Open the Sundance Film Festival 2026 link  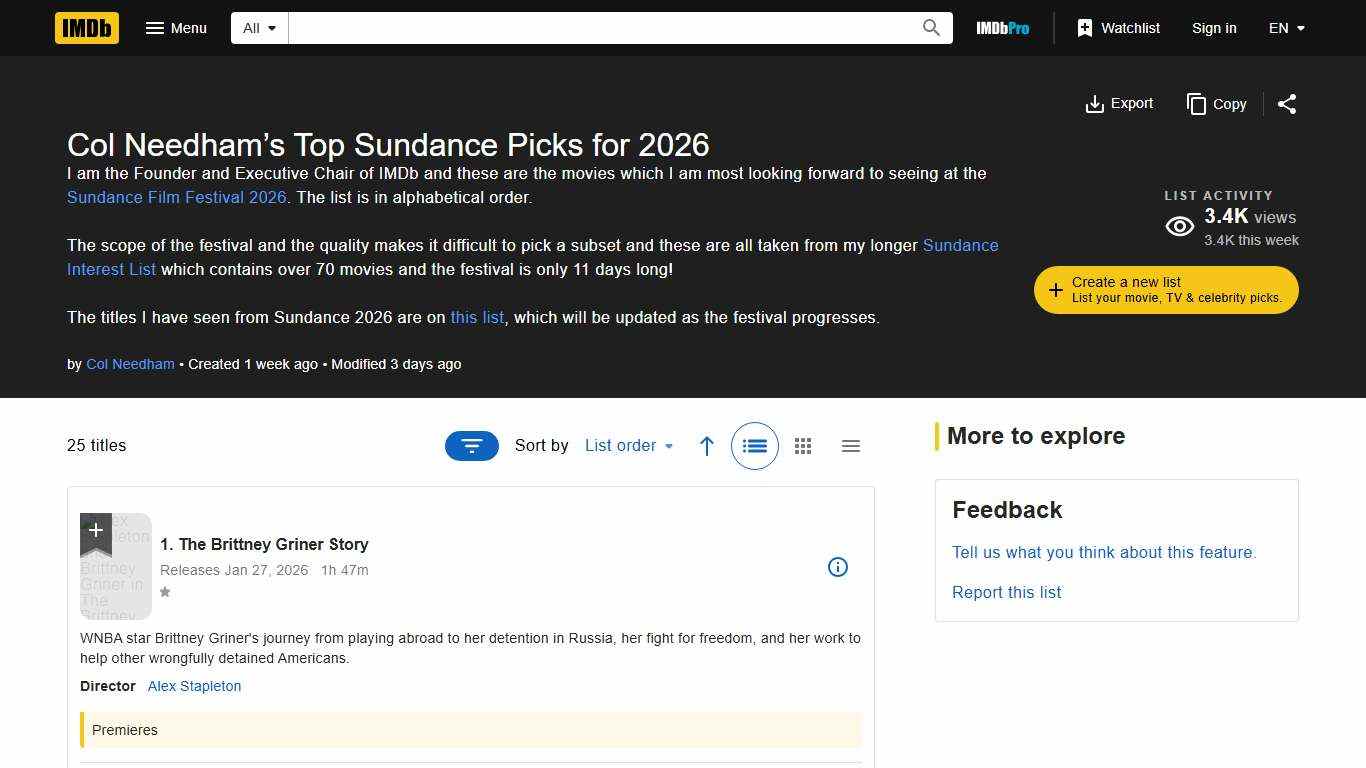pos(176,197)
